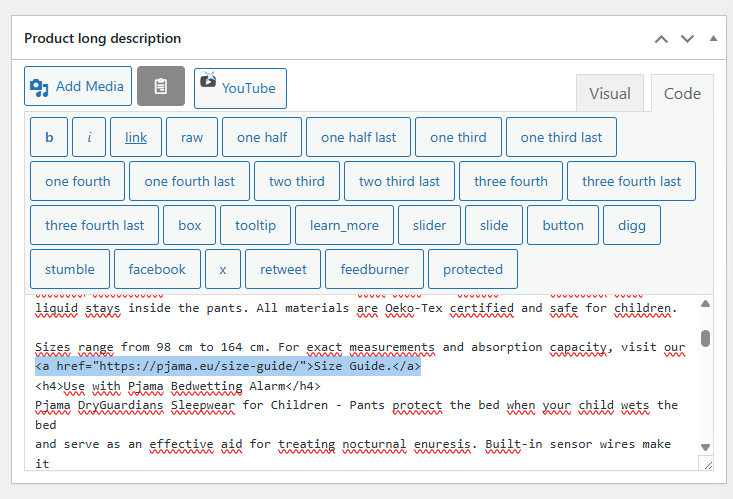The height and width of the screenshot is (499, 733).
Task: Insert the stumble shortcode
Action: 70,269
